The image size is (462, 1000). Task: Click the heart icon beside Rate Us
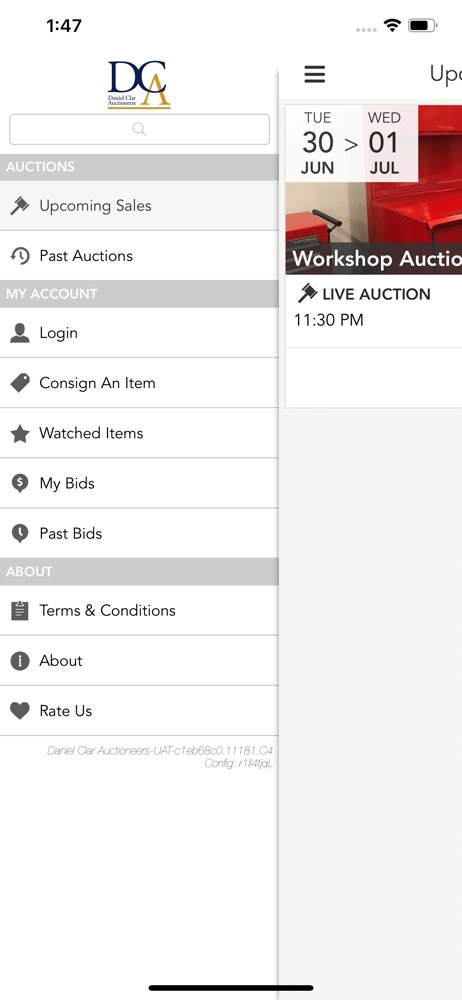click(x=20, y=711)
